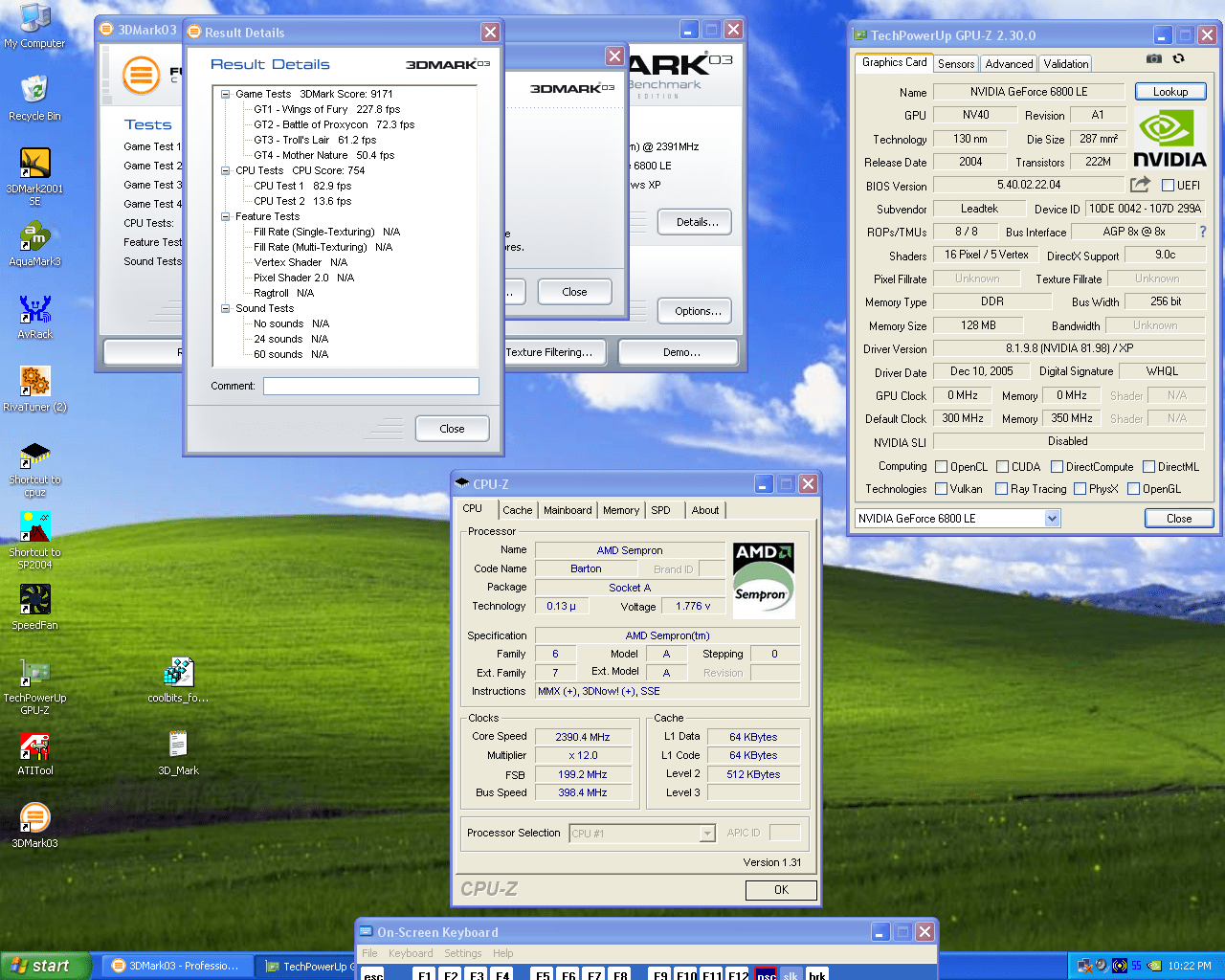Viewport: 1225px width, 980px height.
Task: Click the GPU-Z refresh icon
Action: point(1179,59)
